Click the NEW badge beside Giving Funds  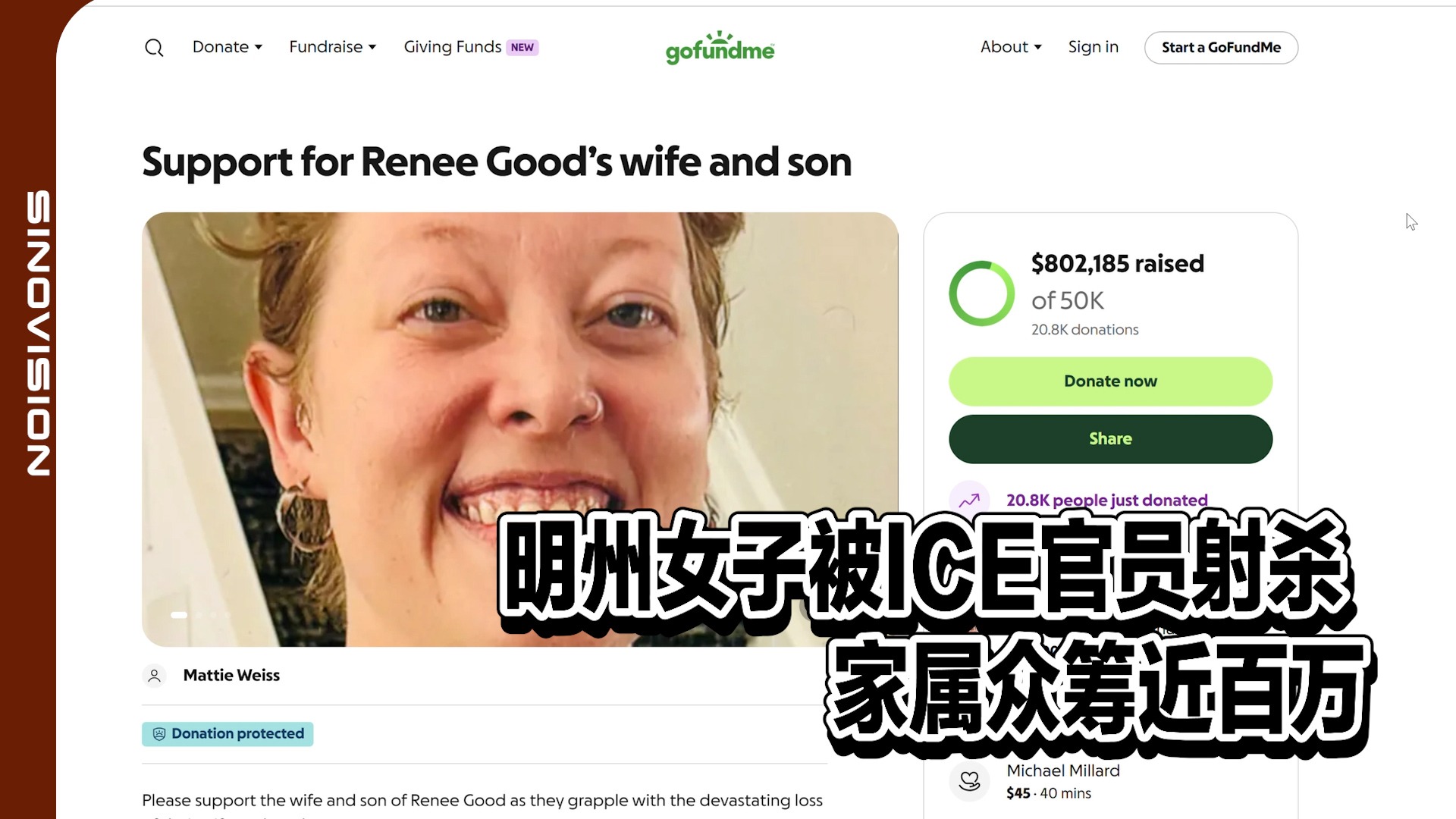[522, 47]
